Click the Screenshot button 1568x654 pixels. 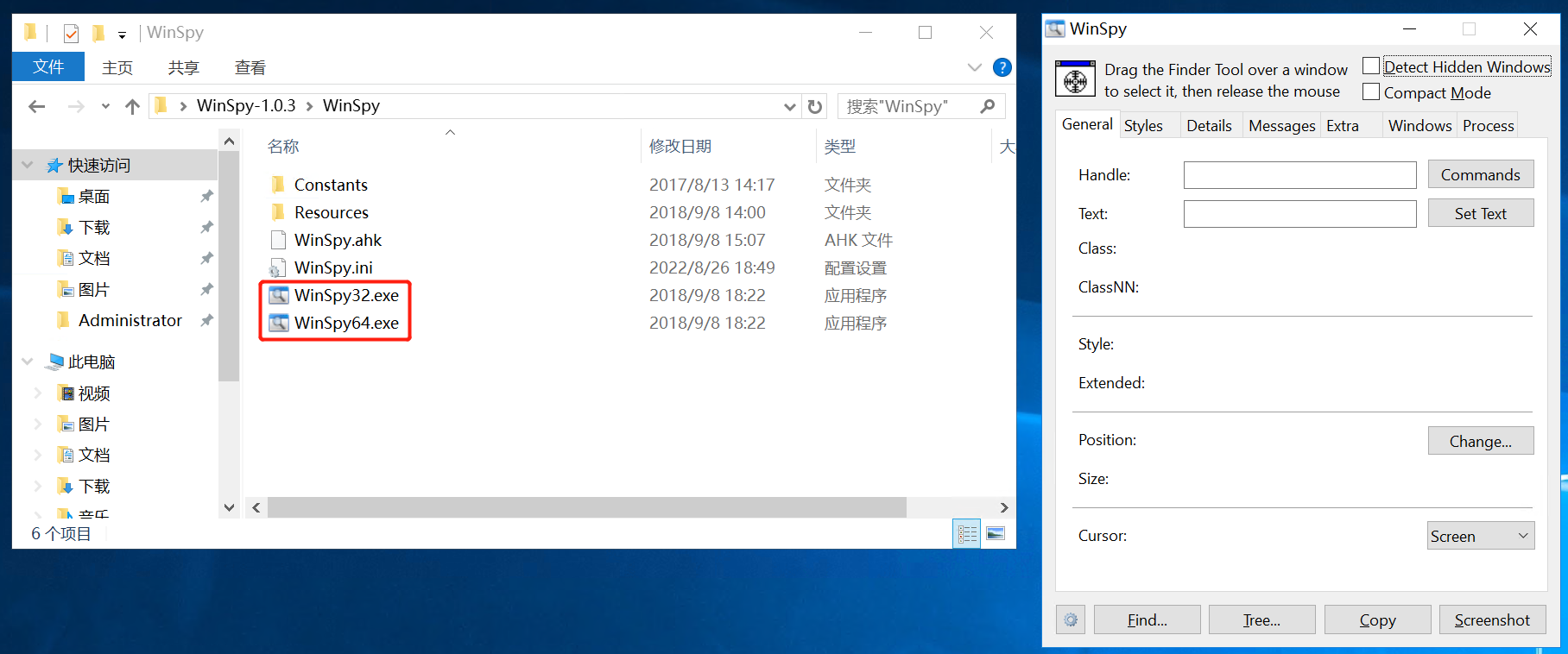(1491, 619)
